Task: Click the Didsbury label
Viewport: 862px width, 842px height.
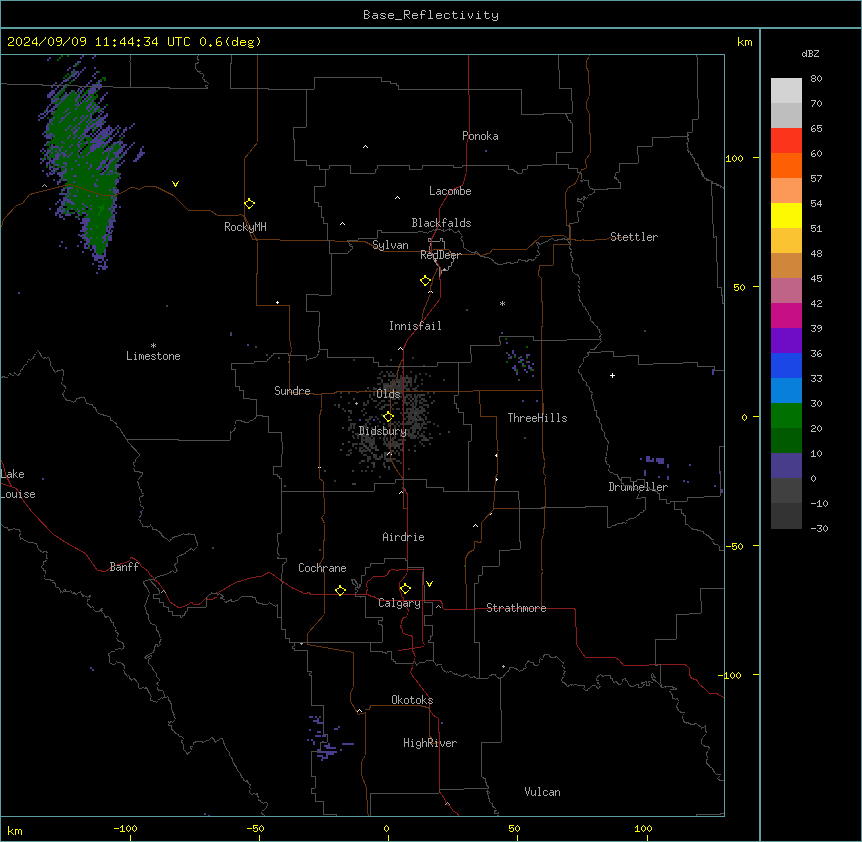Action: (x=383, y=431)
